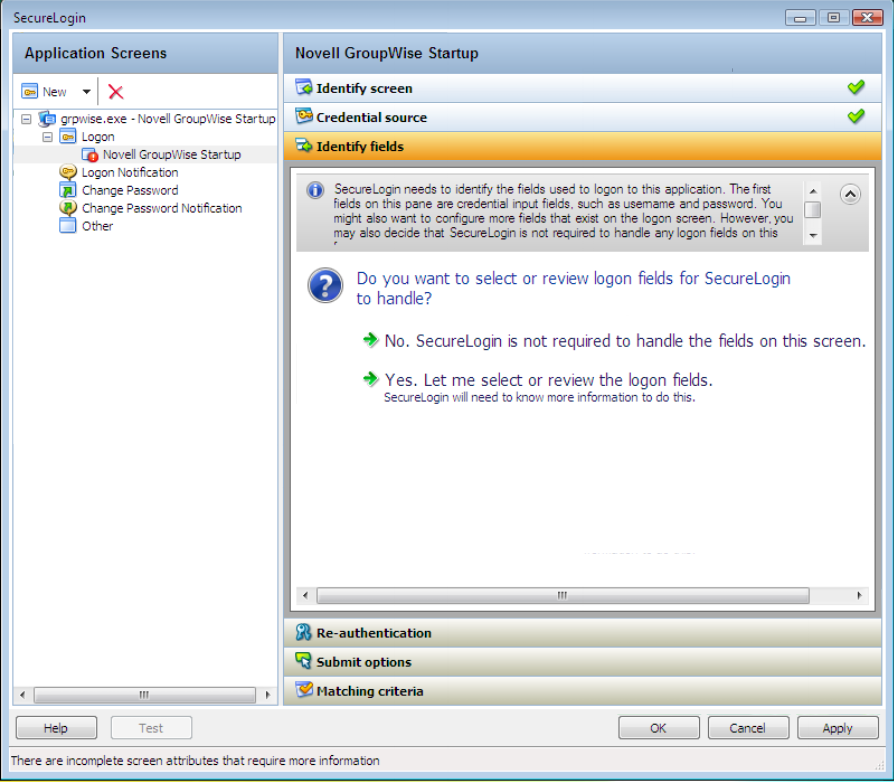Collapse the info box with chevron button

[850, 194]
